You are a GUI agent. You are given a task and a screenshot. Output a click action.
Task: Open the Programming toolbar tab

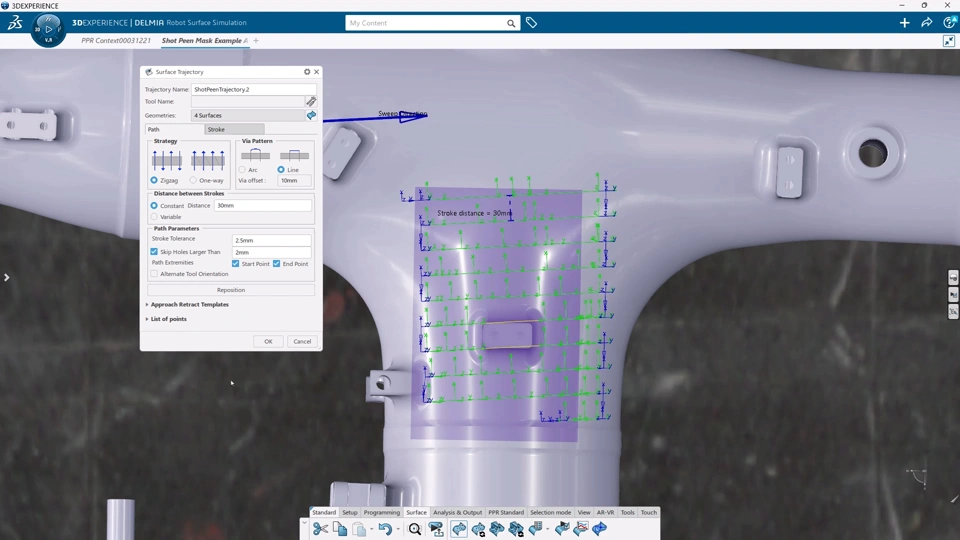381,512
